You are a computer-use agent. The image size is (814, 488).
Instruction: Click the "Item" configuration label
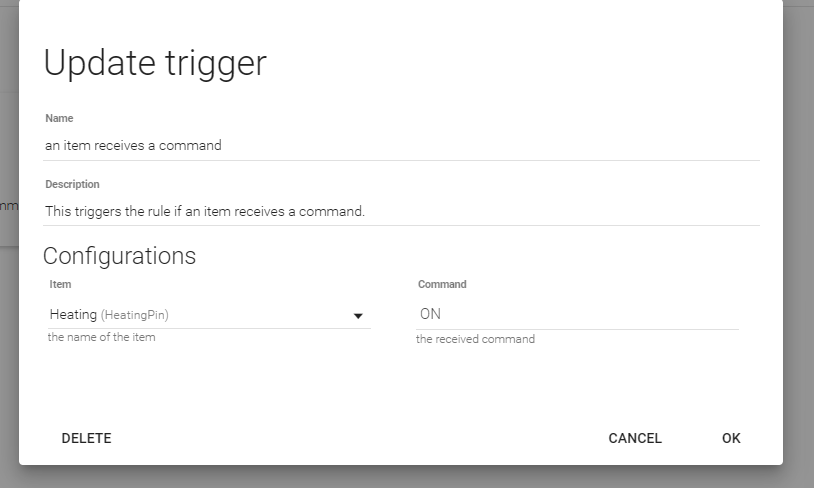pos(60,284)
